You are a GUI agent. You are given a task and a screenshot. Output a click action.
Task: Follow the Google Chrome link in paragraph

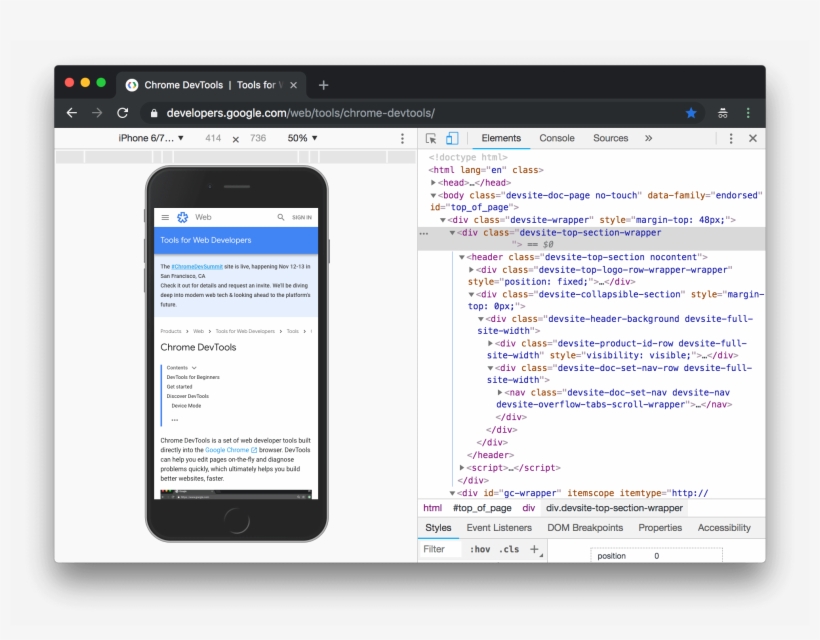(x=231, y=450)
